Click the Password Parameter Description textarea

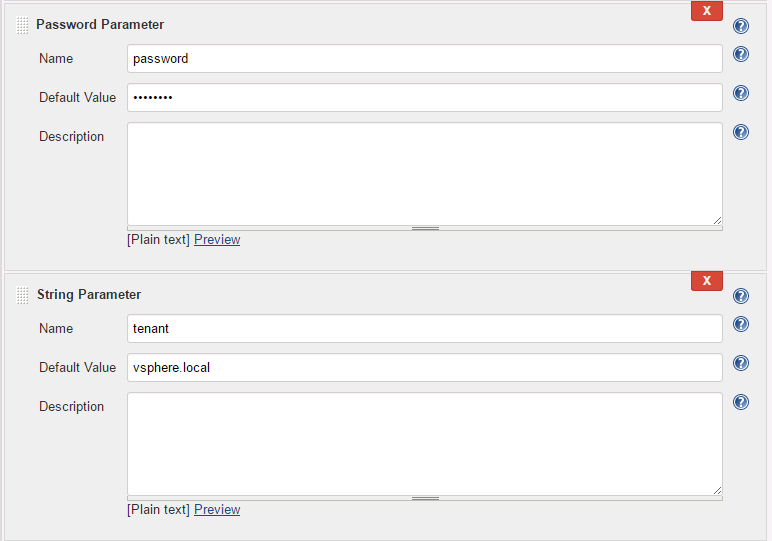[x=424, y=174]
